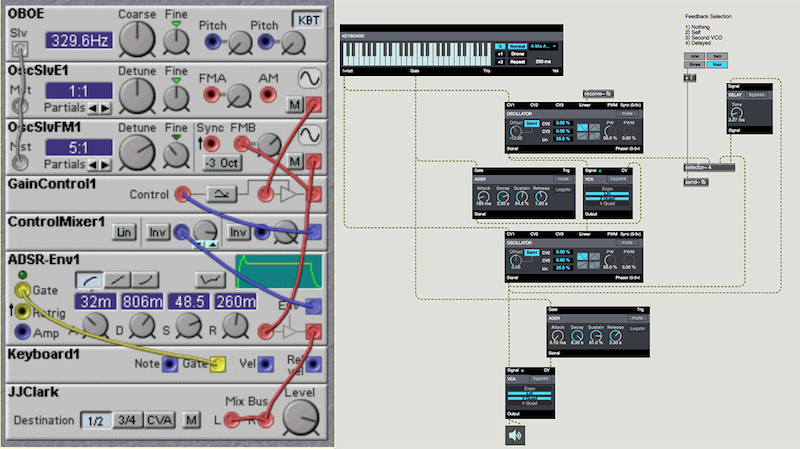Toggle the second ControlMixer1 Inv button
Image resolution: width=800 pixels, height=449 pixels.
(x=238, y=233)
